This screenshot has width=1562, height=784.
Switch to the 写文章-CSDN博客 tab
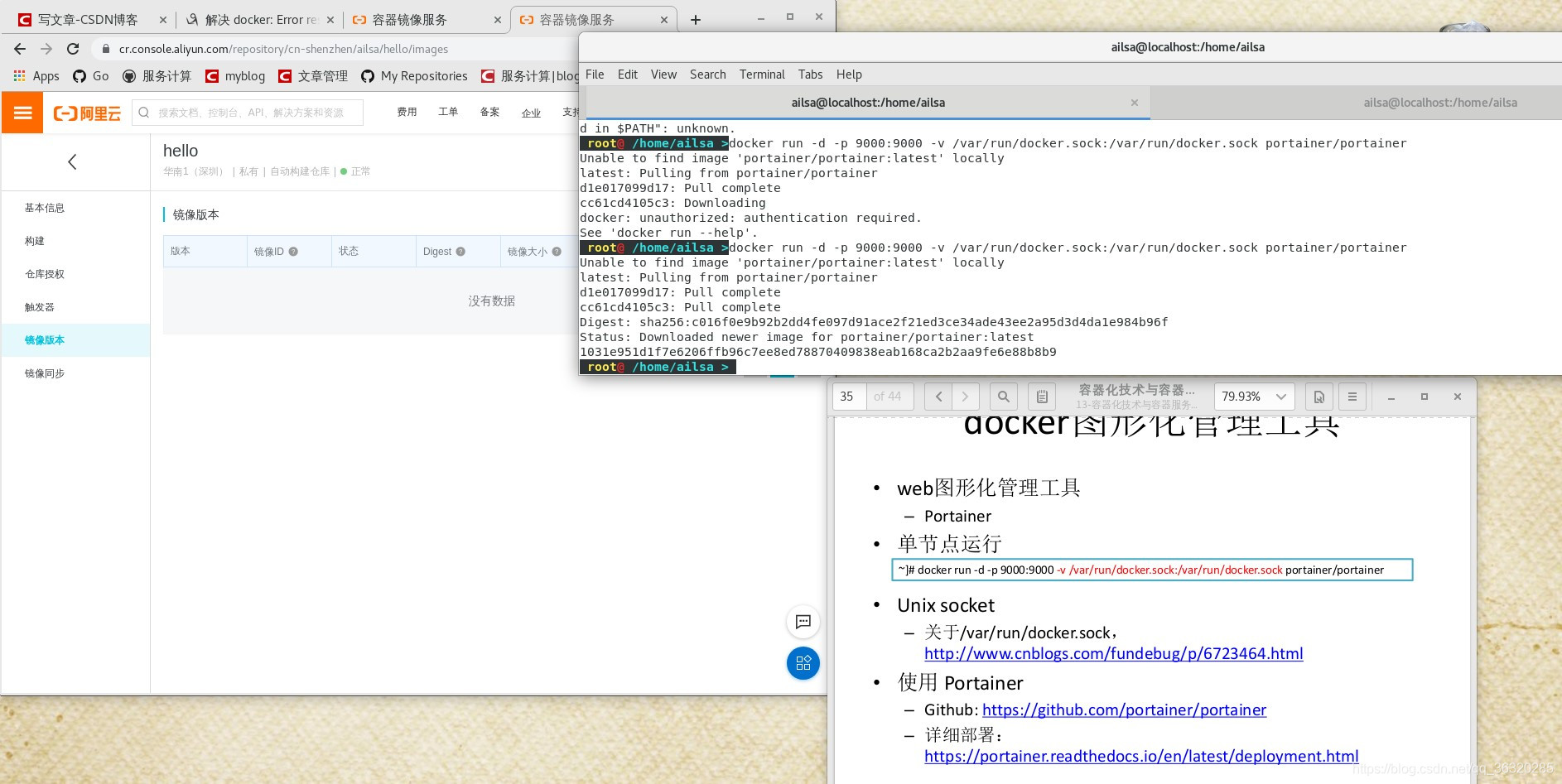click(x=89, y=19)
